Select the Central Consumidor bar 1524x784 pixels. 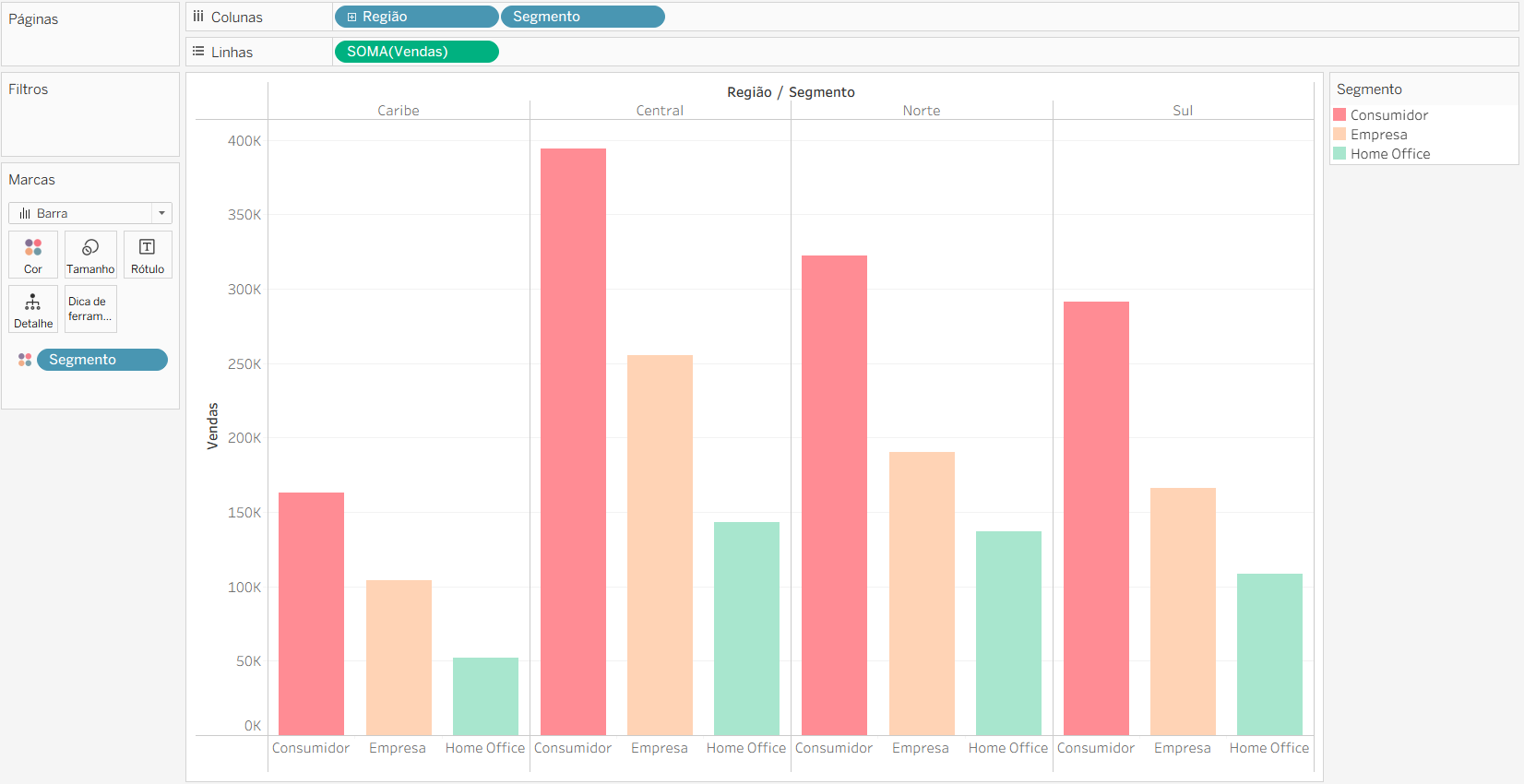point(573,441)
